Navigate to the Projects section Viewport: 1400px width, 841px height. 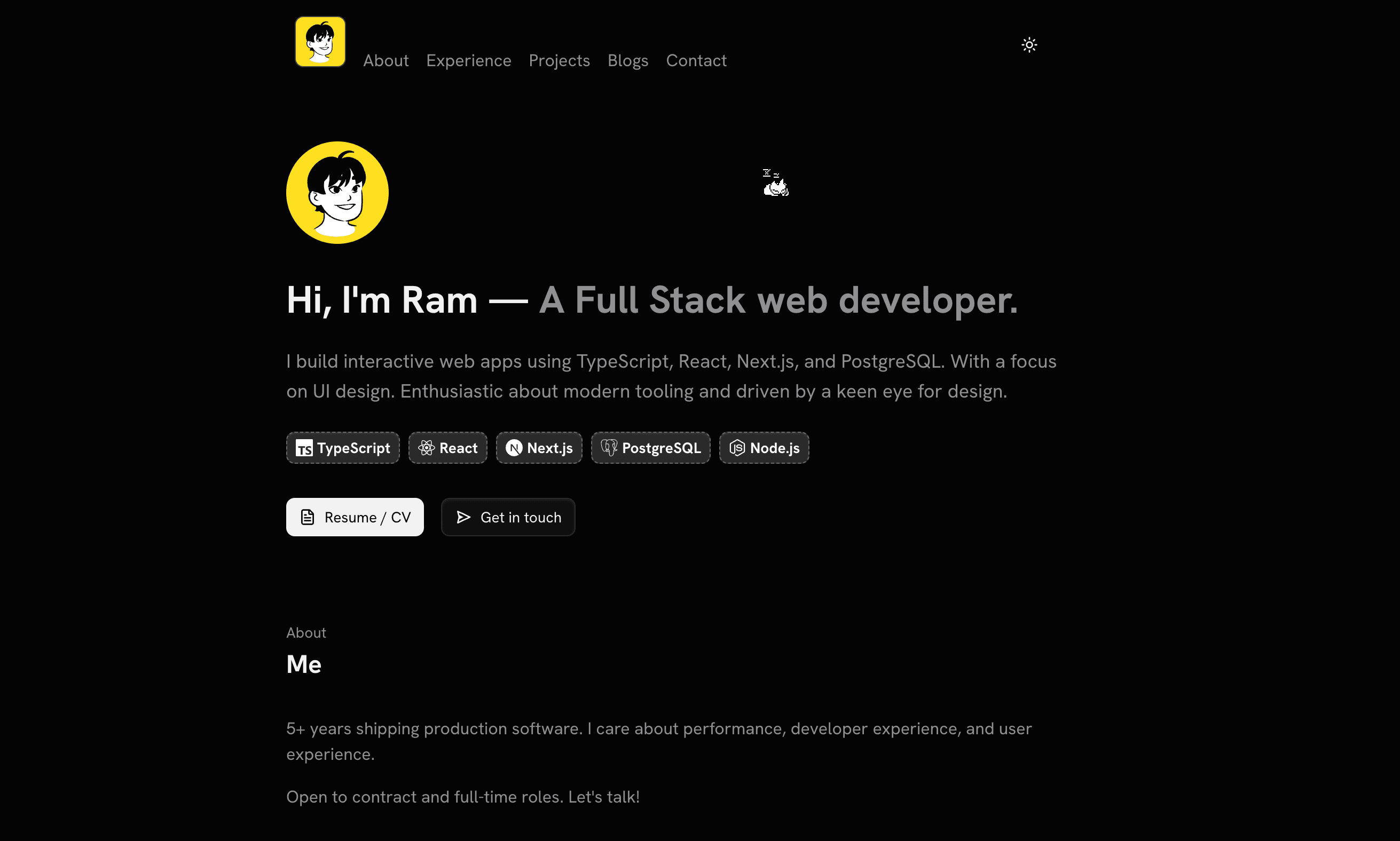[x=559, y=61]
